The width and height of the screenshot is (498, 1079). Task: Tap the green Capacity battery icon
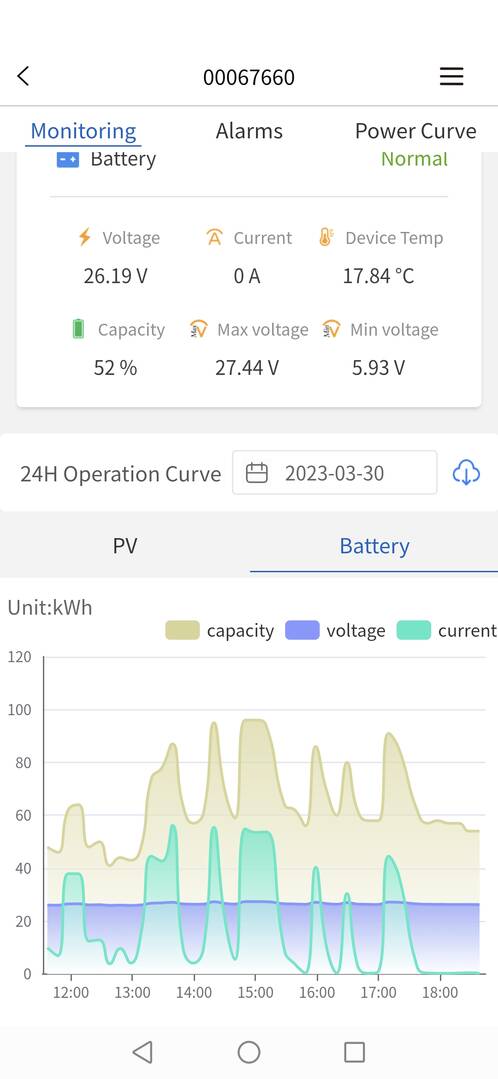[x=78, y=329]
